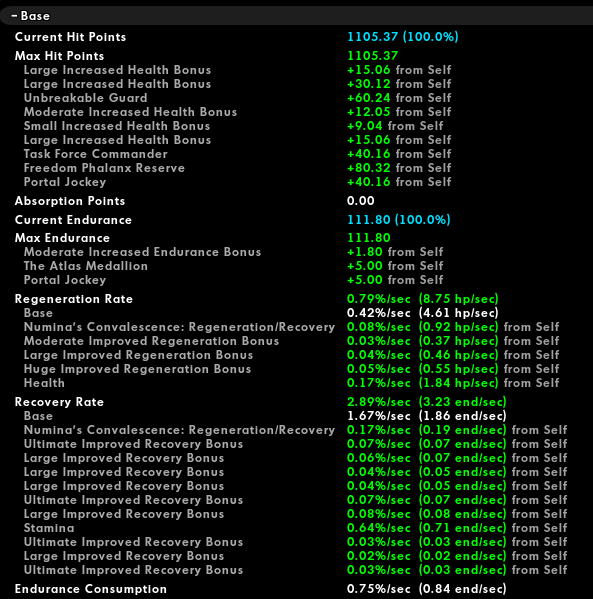
Task: Select Numina's Convalescence label under Recovery Rate
Action: (179, 430)
